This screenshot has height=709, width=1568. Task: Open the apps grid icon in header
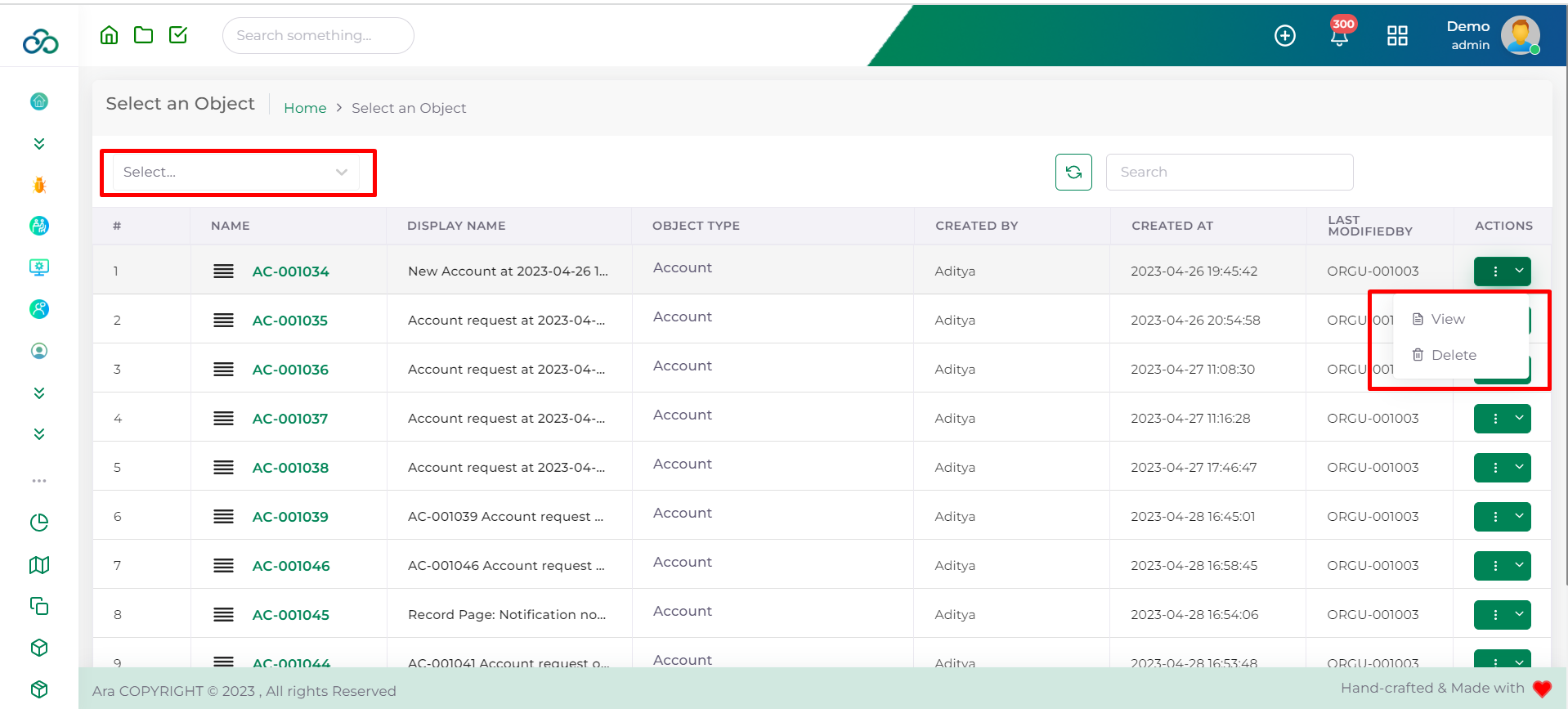point(1397,35)
